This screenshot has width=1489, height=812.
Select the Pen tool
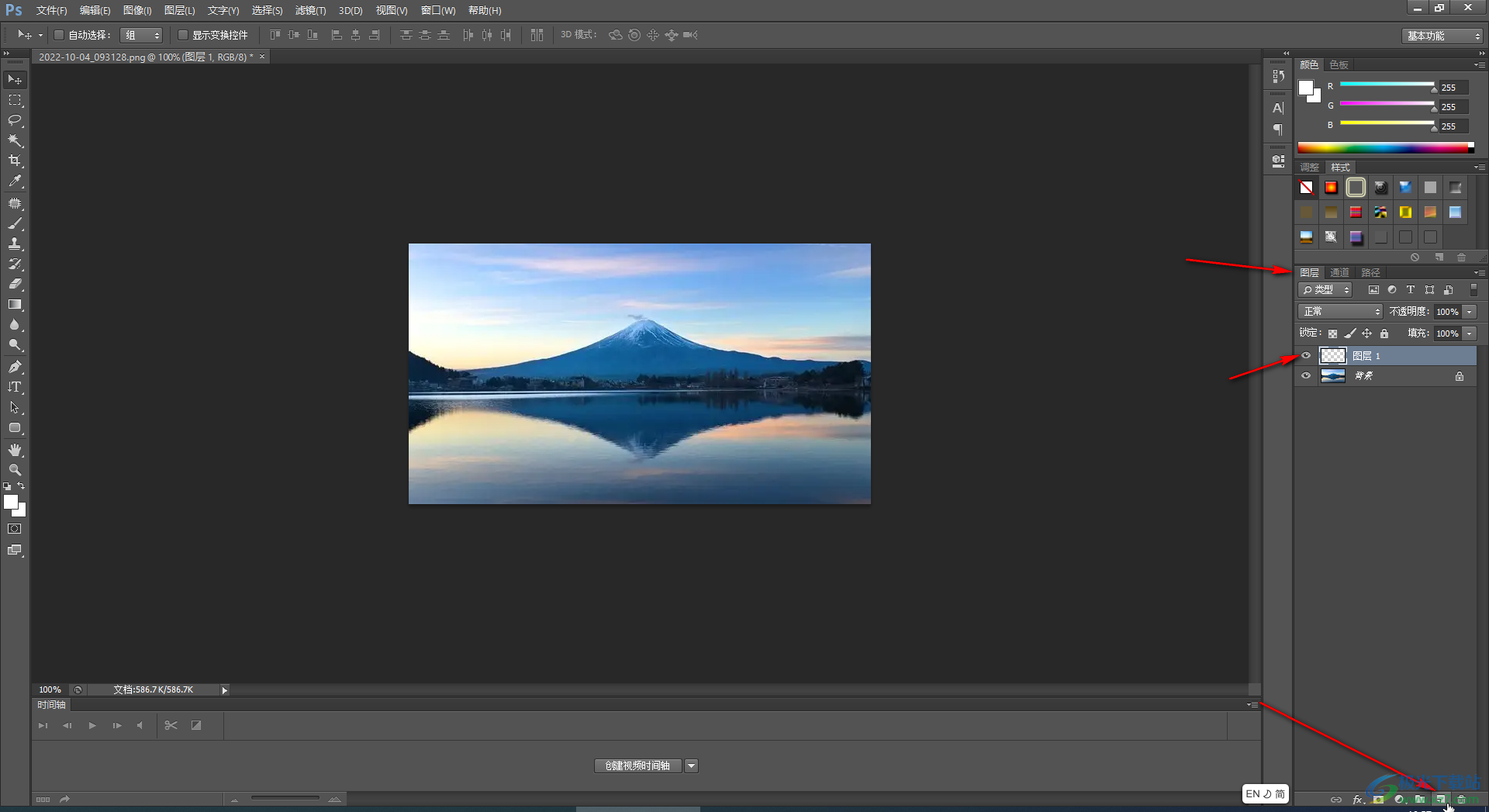tap(15, 367)
